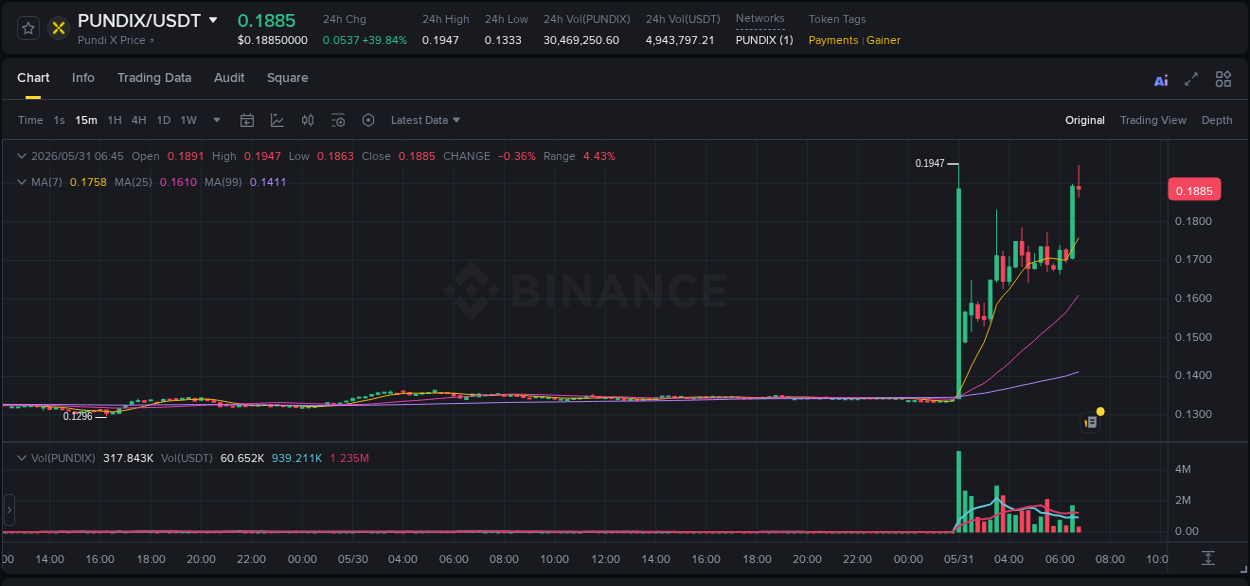The width and height of the screenshot is (1250, 586).
Task: Click the MA(7) value 0.1758
Action: pos(88,182)
